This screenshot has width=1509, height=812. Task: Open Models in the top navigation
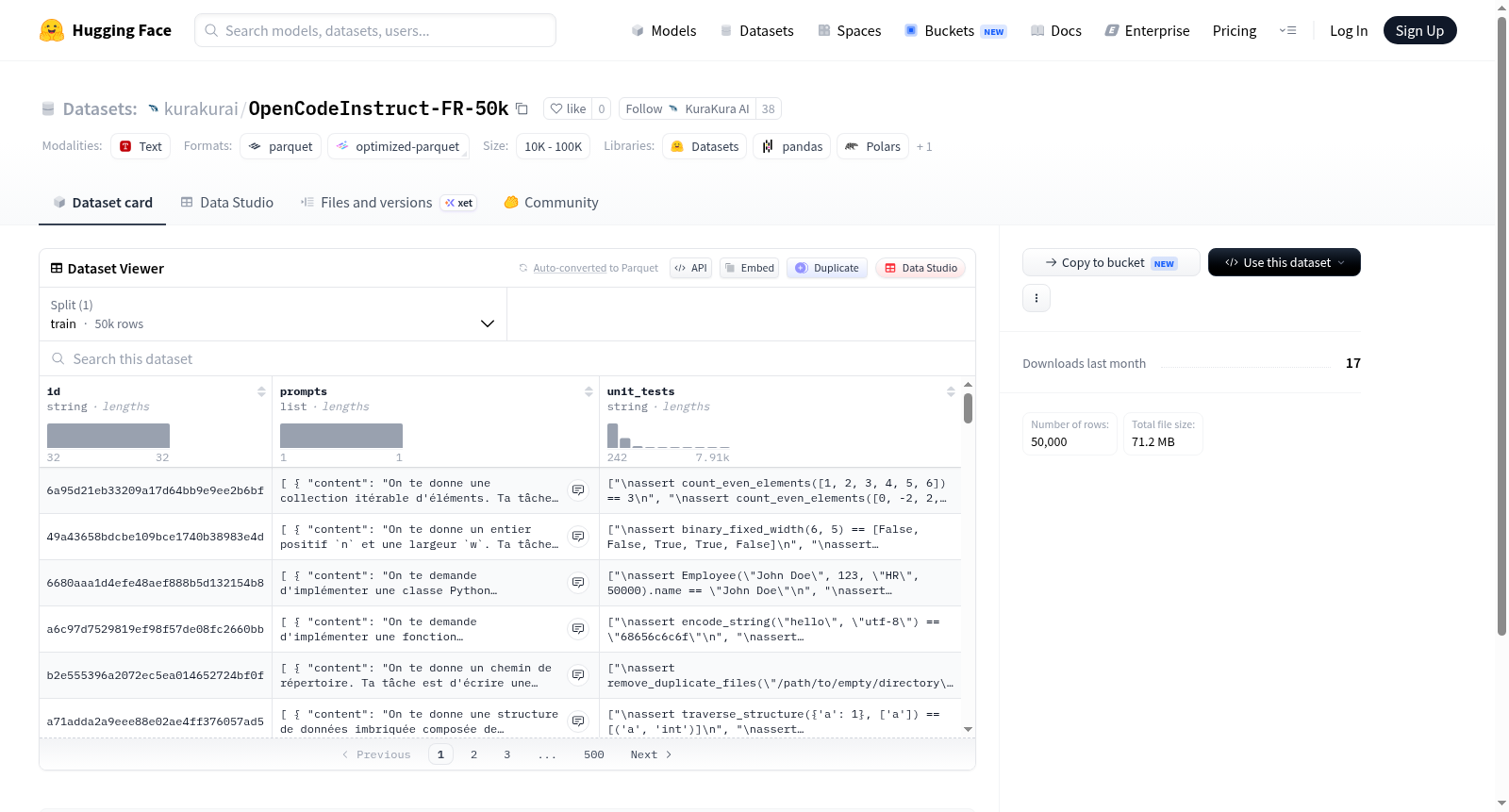(664, 30)
